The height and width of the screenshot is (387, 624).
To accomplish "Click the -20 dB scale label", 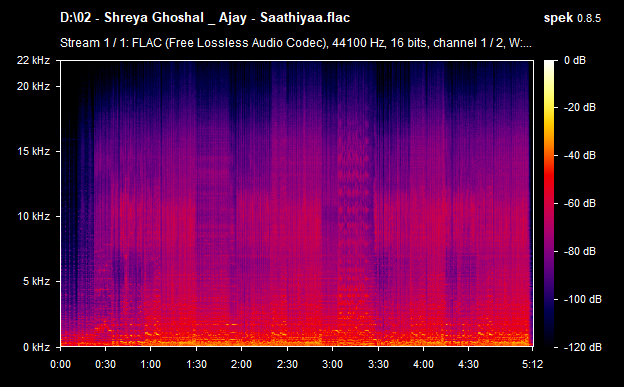I will pyautogui.click(x=580, y=107).
